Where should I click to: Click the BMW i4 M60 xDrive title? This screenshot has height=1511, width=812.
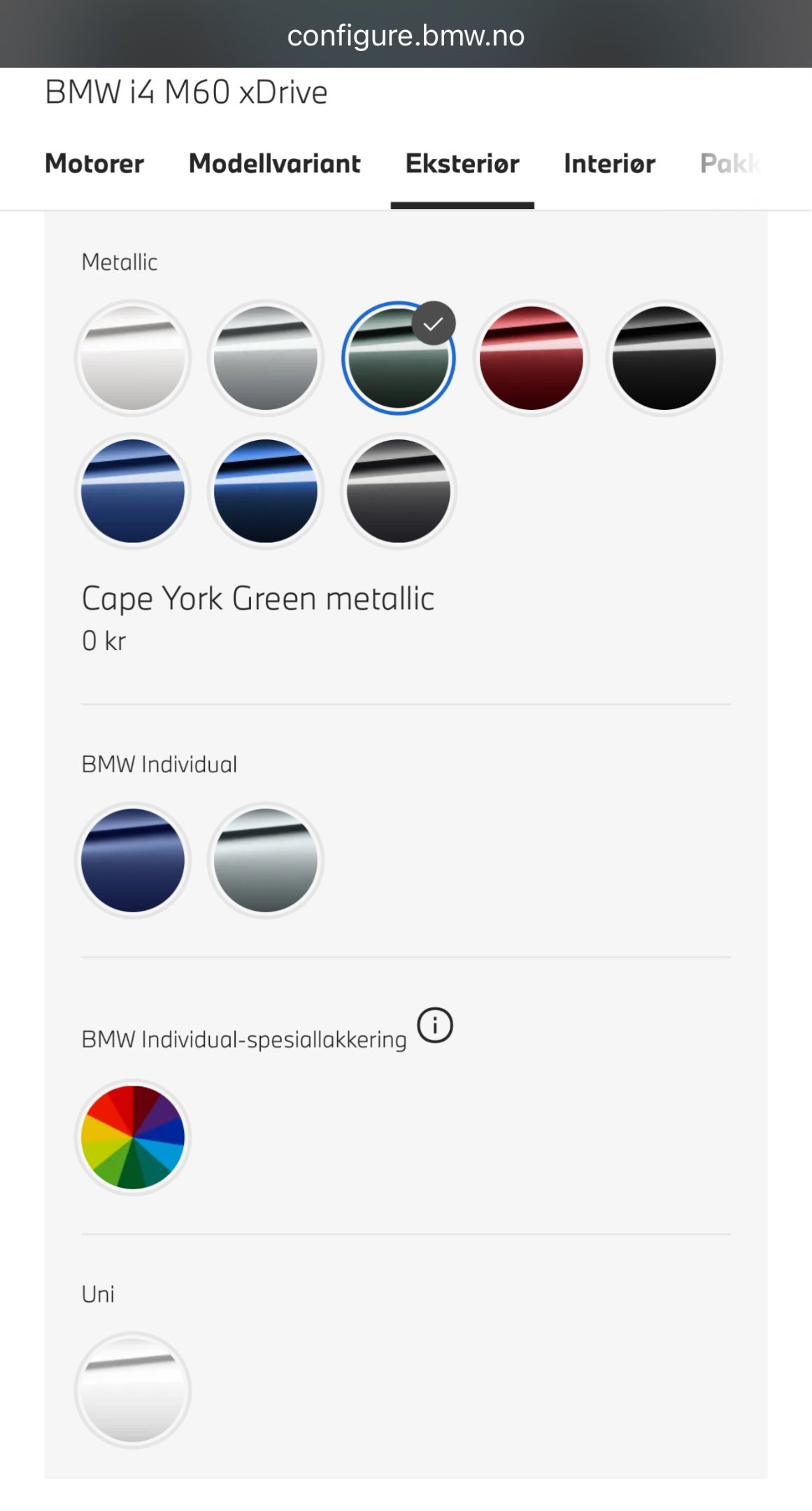click(186, 92)
